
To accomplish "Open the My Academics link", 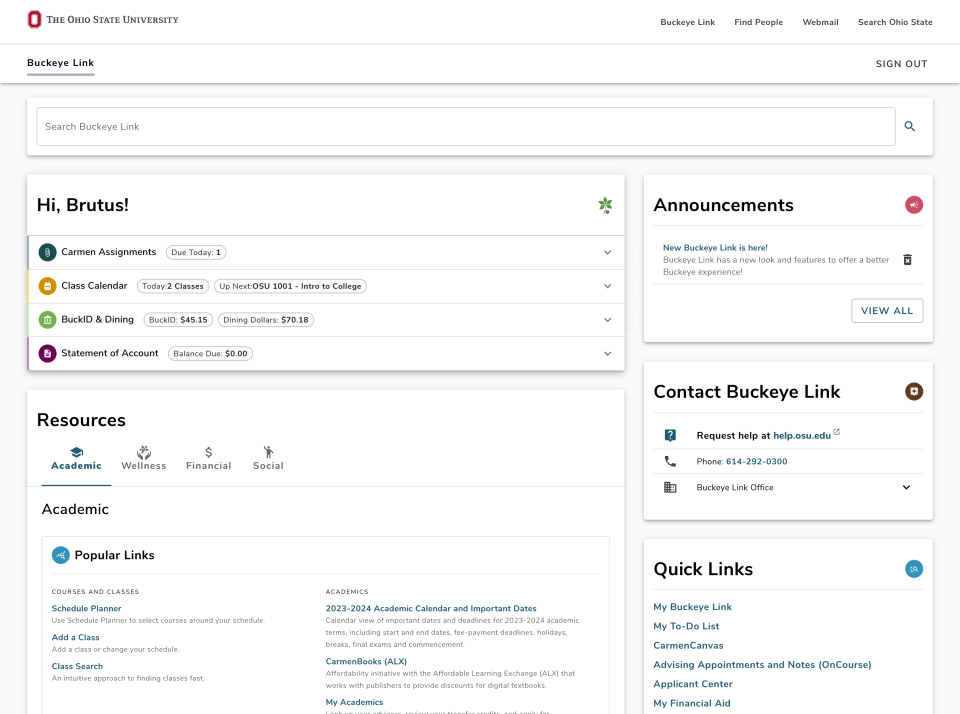I will point(354,702).
